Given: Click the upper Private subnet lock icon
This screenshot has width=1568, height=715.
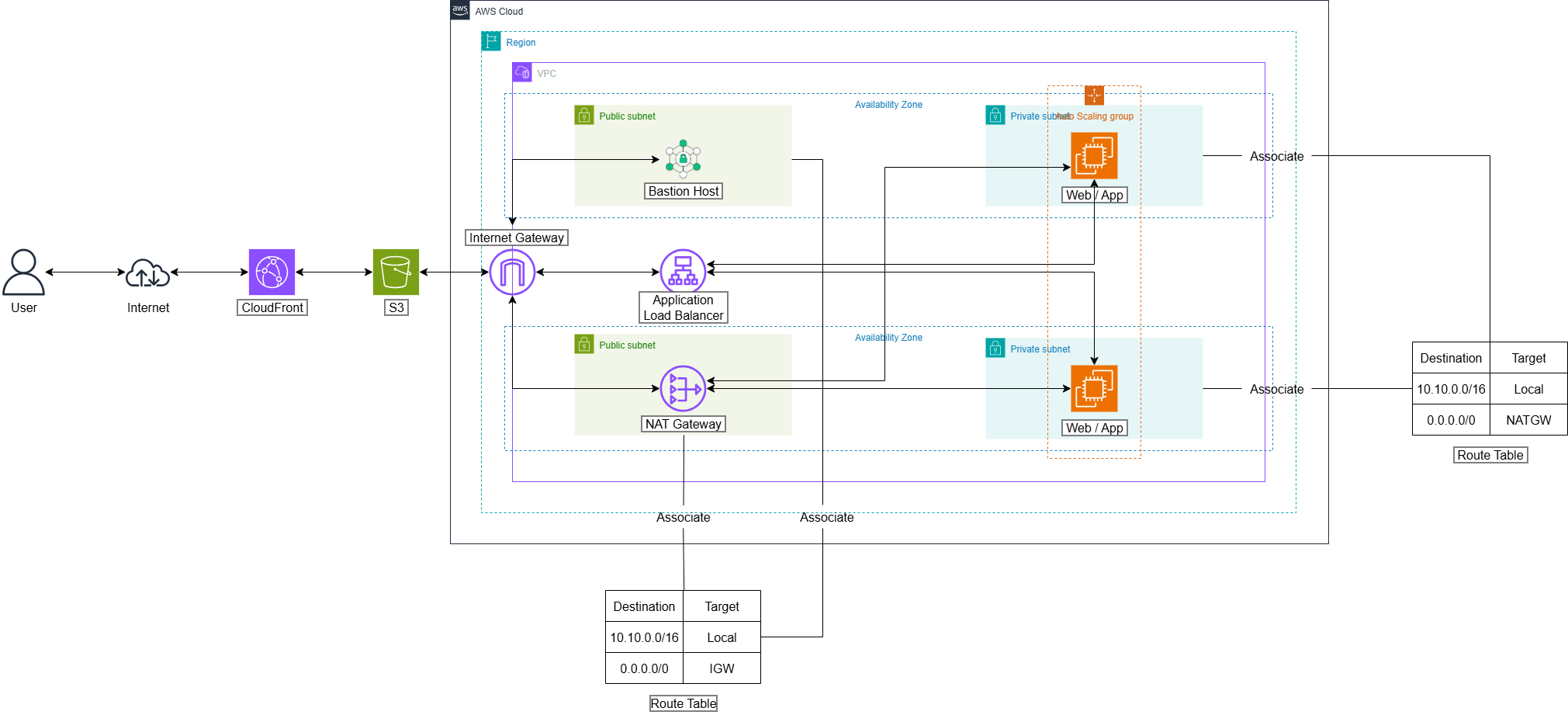Looking at the screenshot, I should [x=995, y=115].
